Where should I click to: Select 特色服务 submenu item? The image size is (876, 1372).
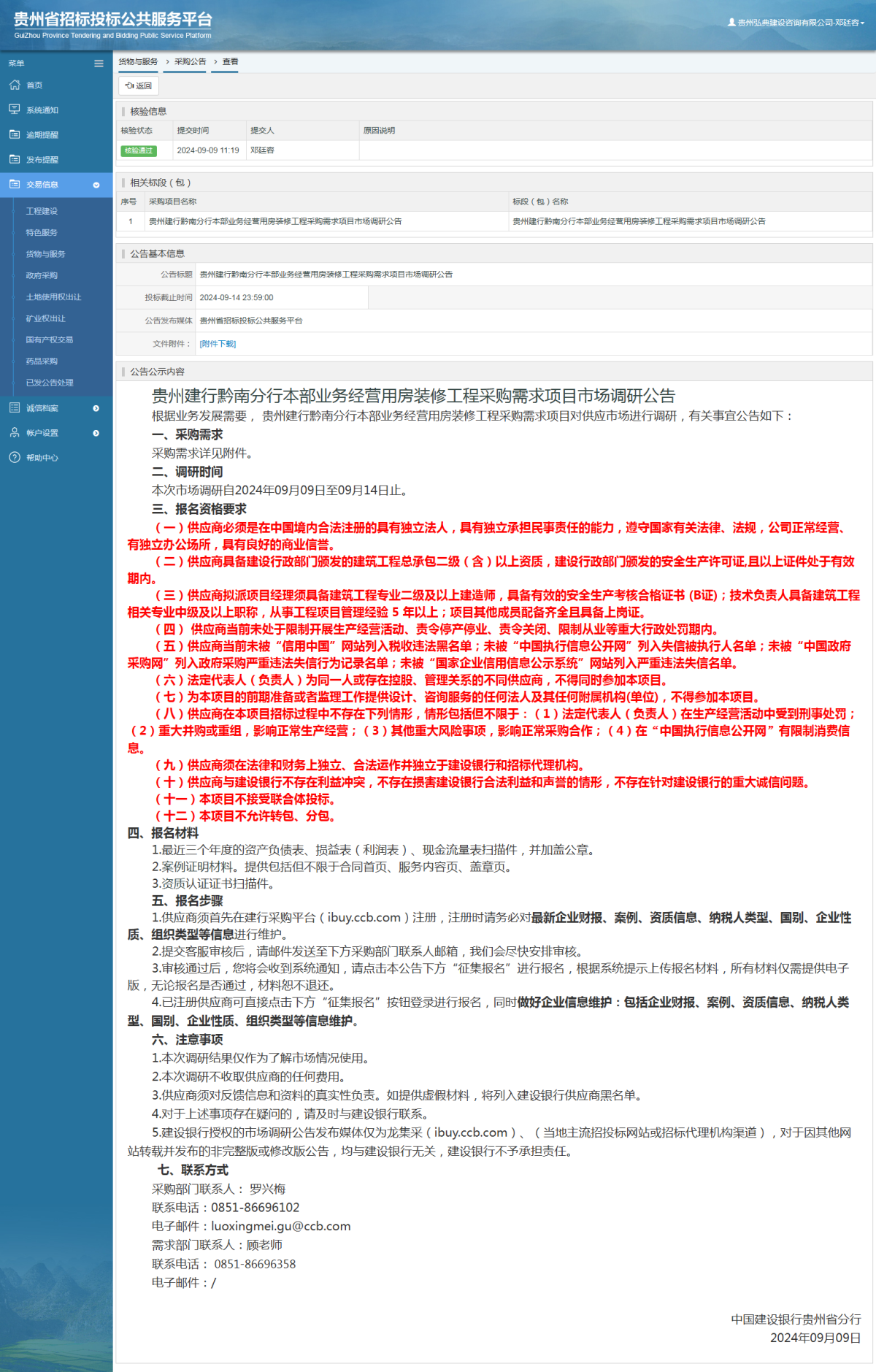pos(42,232)
